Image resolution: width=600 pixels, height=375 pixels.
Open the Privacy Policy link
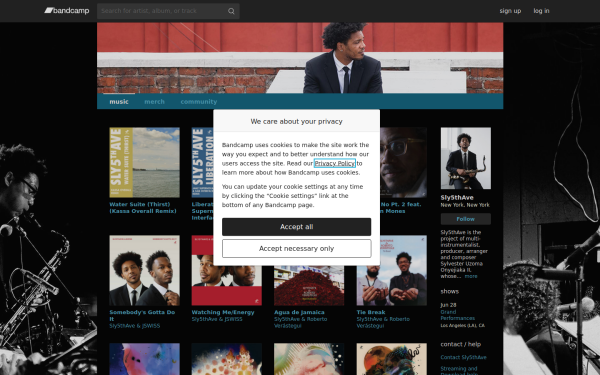(335, 163)
